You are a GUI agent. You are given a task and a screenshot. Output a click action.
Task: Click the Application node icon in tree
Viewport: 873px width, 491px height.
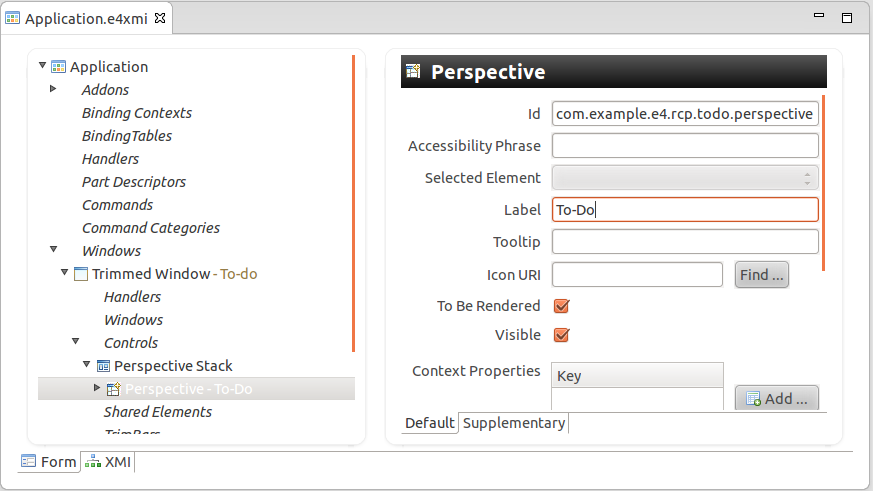pyautogui.click(x=59, y=67)
